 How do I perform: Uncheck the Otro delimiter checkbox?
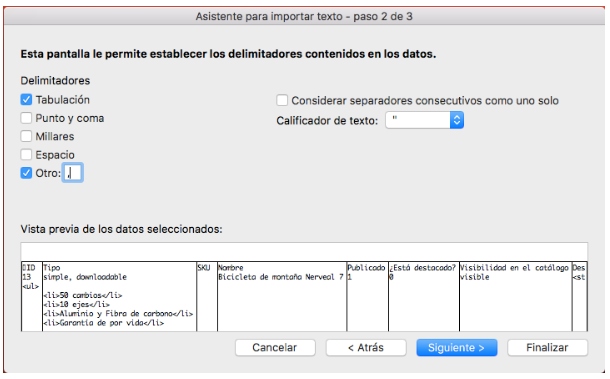coord(26,173)
